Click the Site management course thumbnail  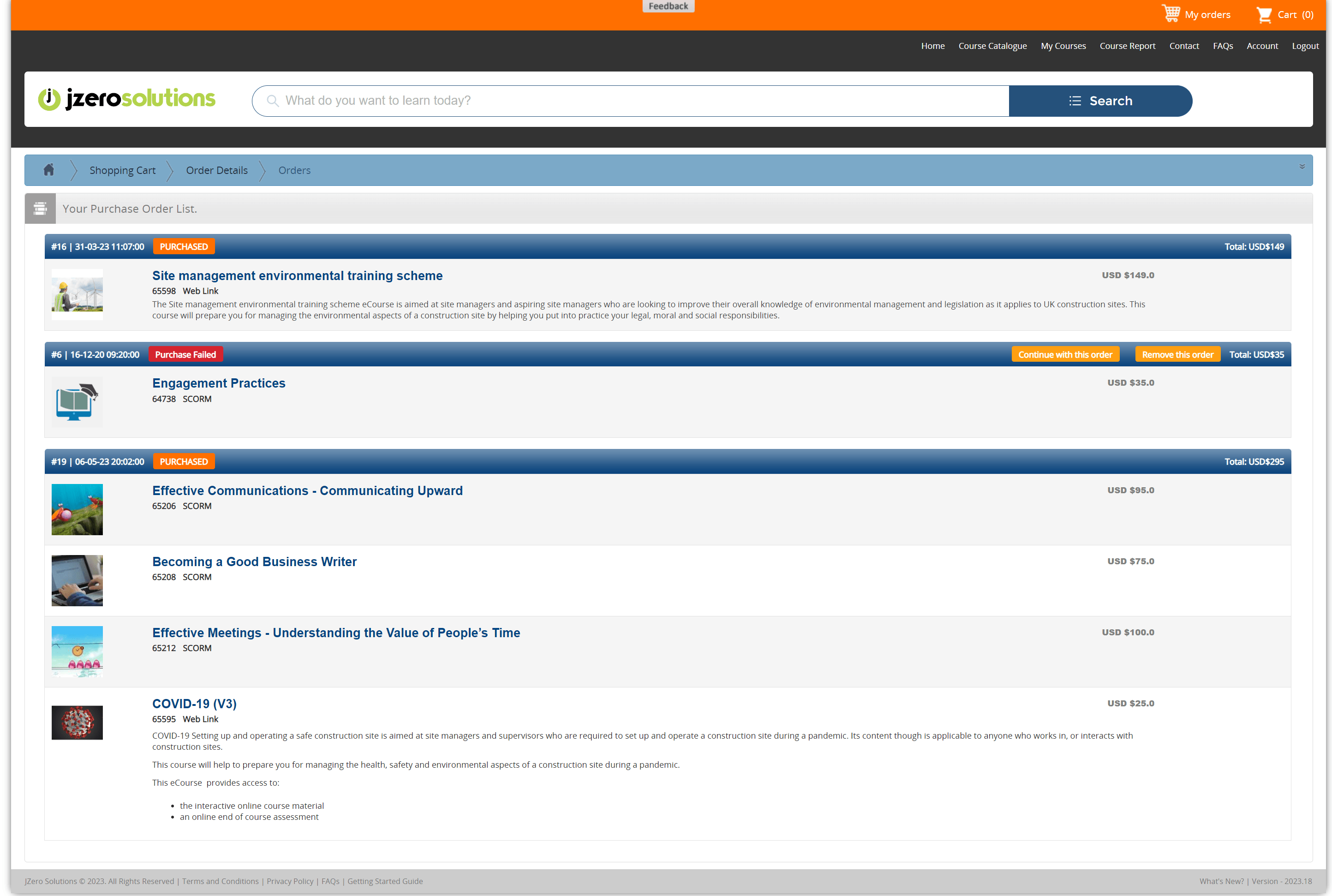pos(77,294)
